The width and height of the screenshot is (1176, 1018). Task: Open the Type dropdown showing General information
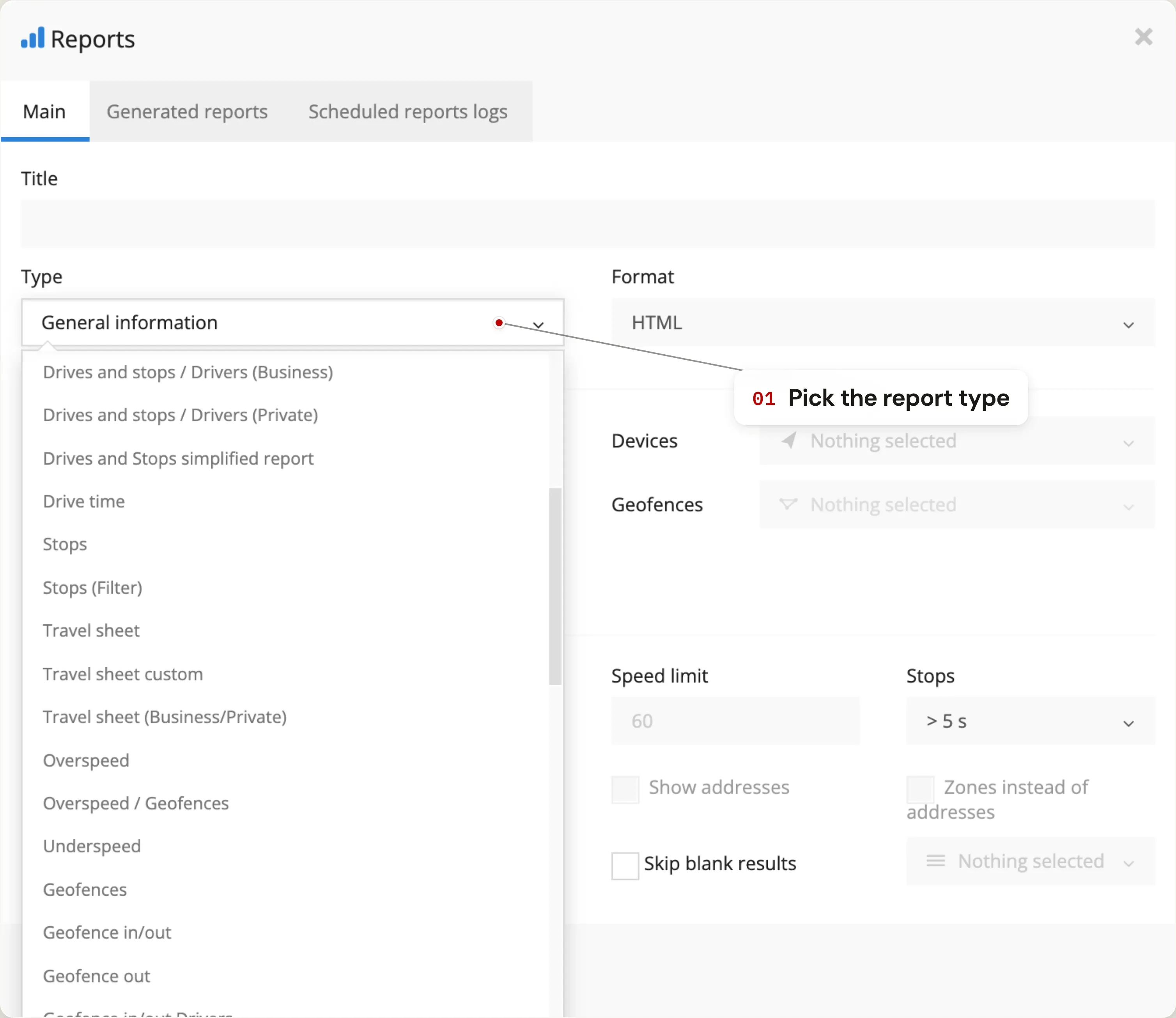(x=293, y=323)
